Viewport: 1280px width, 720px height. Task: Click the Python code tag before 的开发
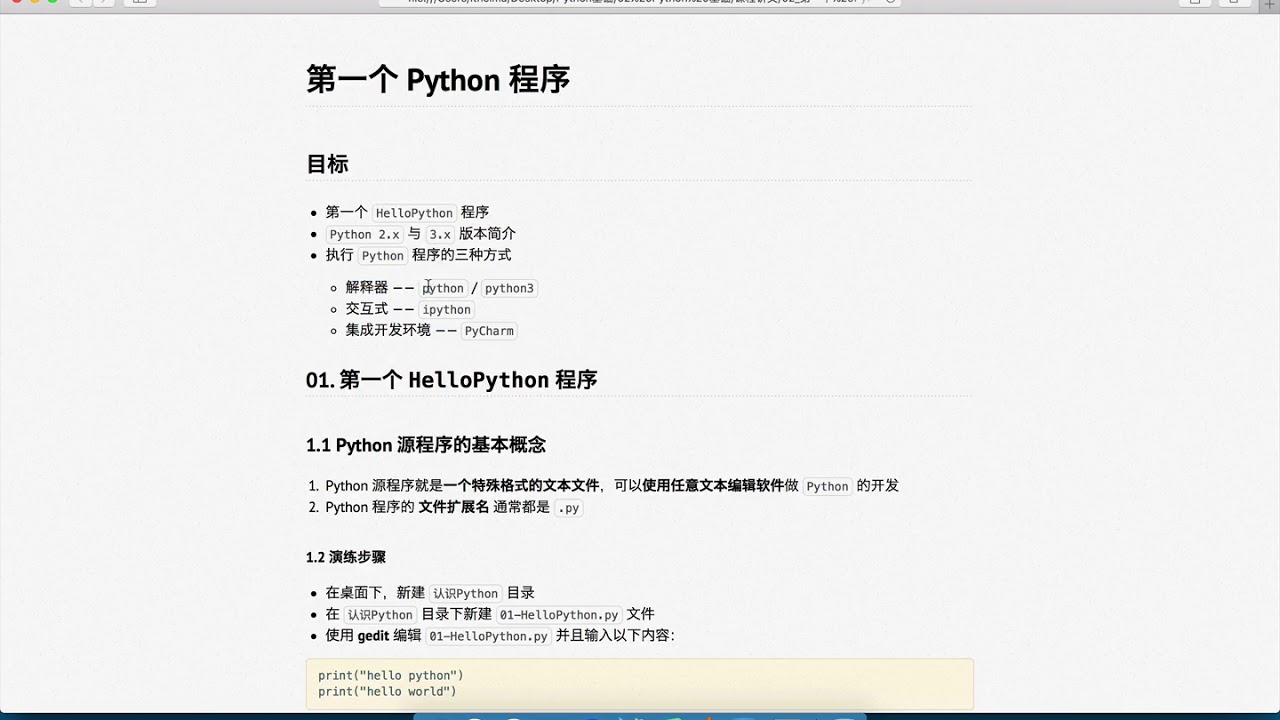(827, 487)
